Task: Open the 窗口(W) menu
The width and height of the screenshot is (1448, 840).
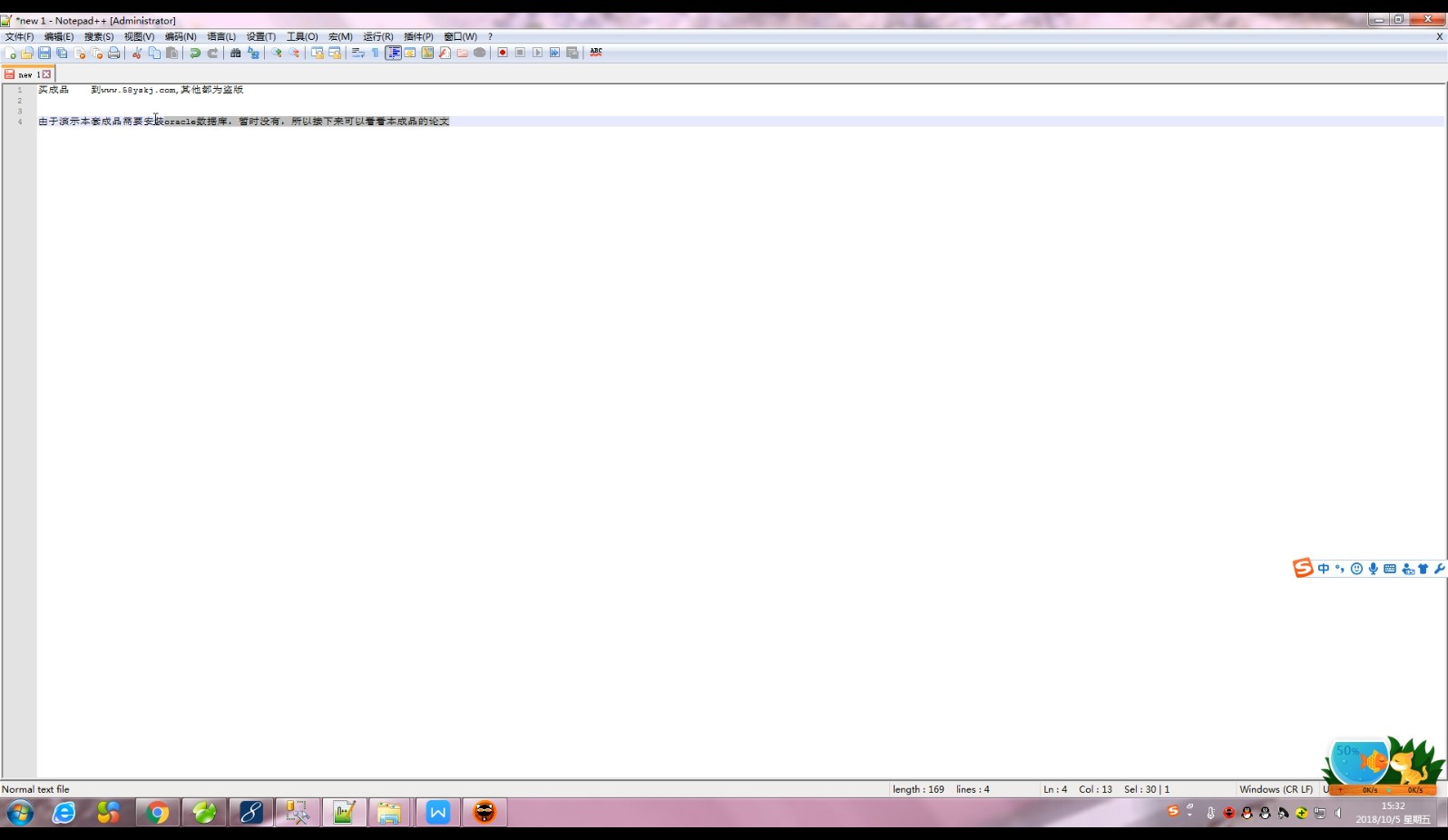Action: point(460,37)
